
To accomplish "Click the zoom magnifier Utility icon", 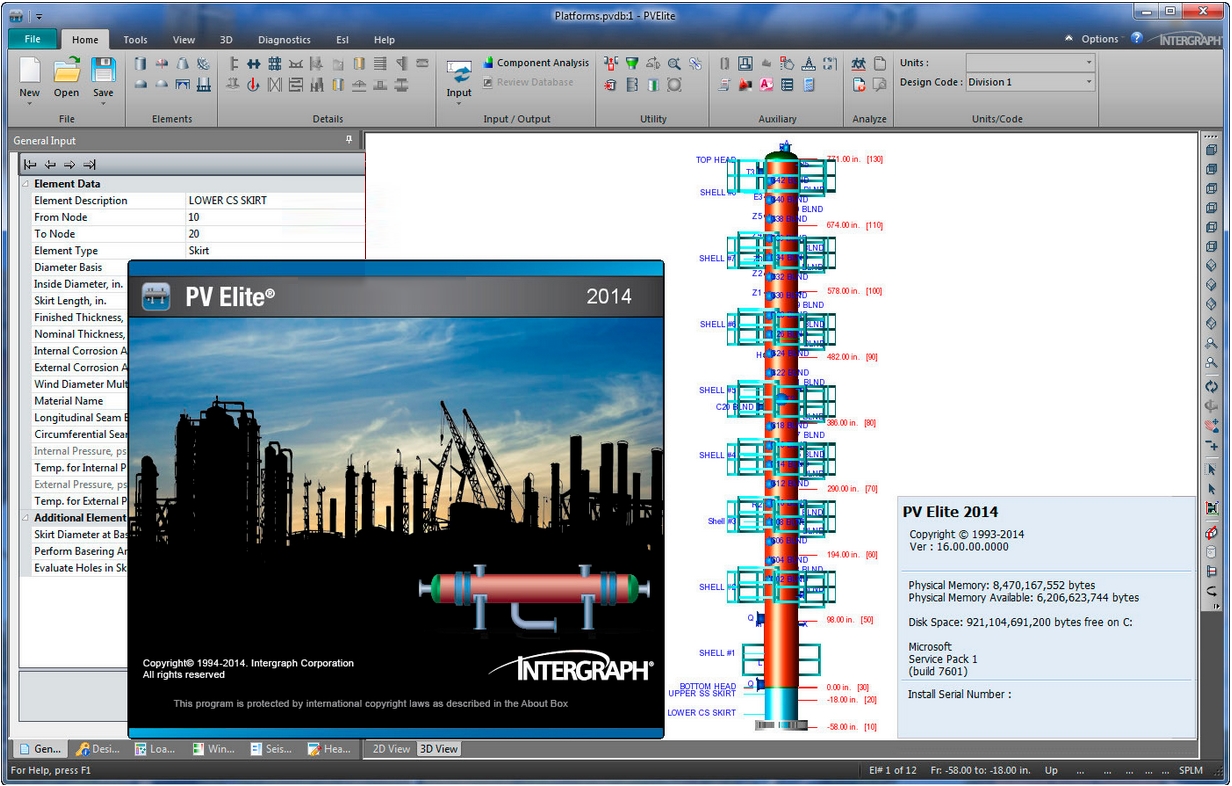I will click(x=675, y=63).
